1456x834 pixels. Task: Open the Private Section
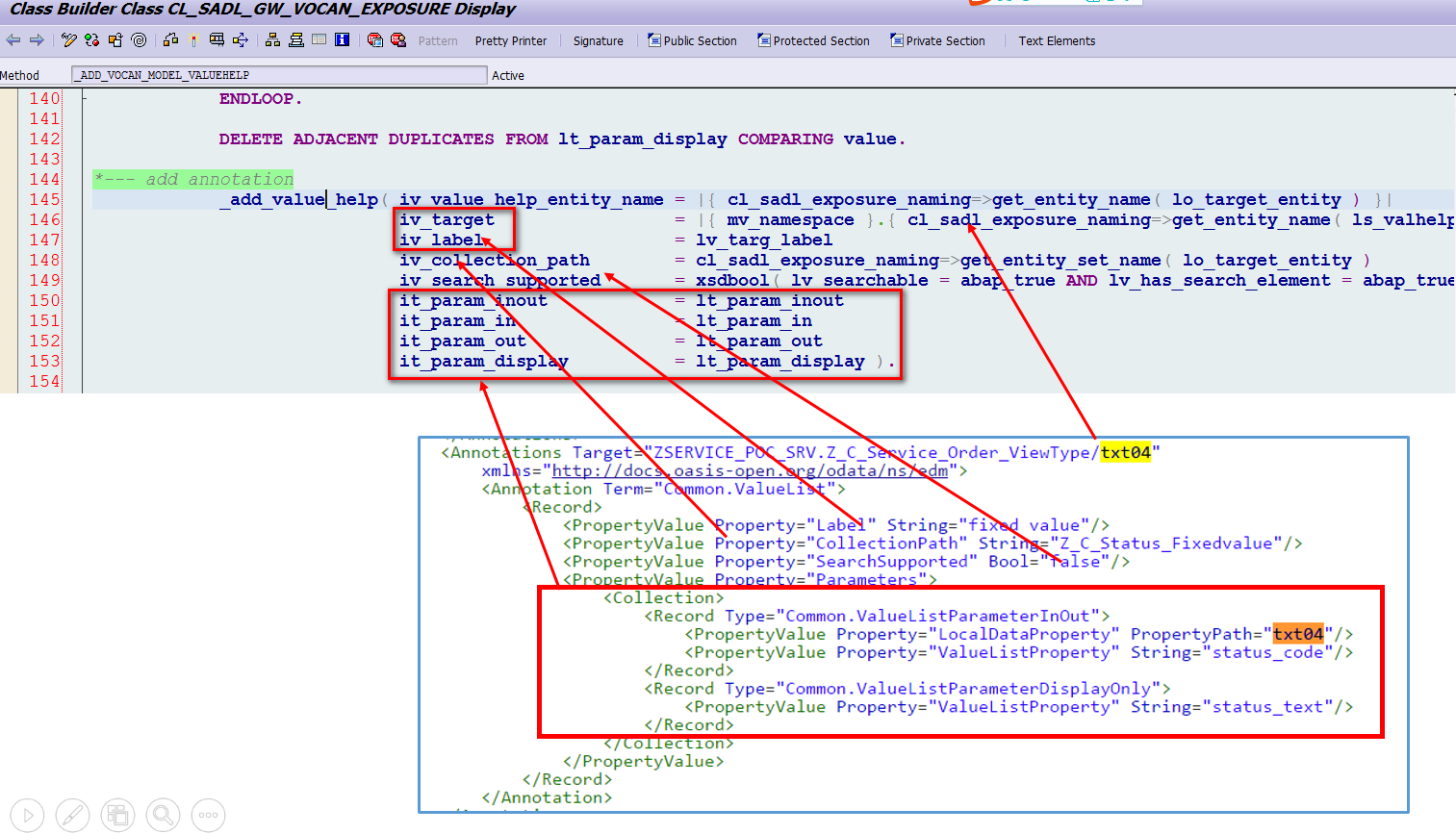coord(938,40)
